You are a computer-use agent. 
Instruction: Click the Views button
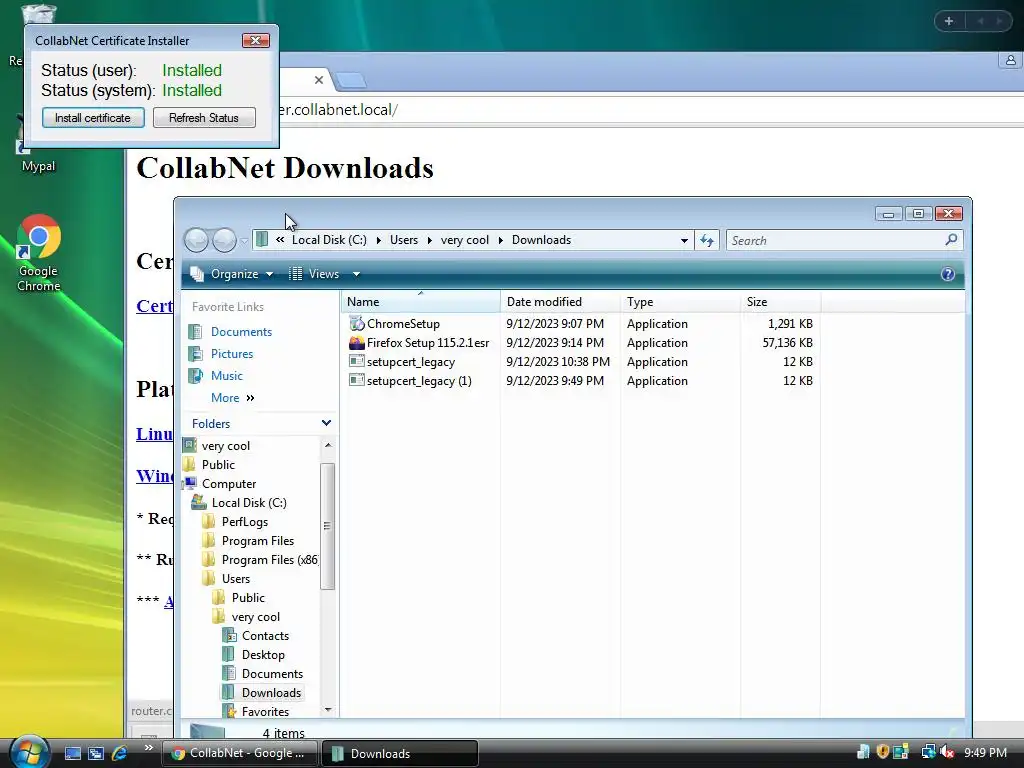315,274
